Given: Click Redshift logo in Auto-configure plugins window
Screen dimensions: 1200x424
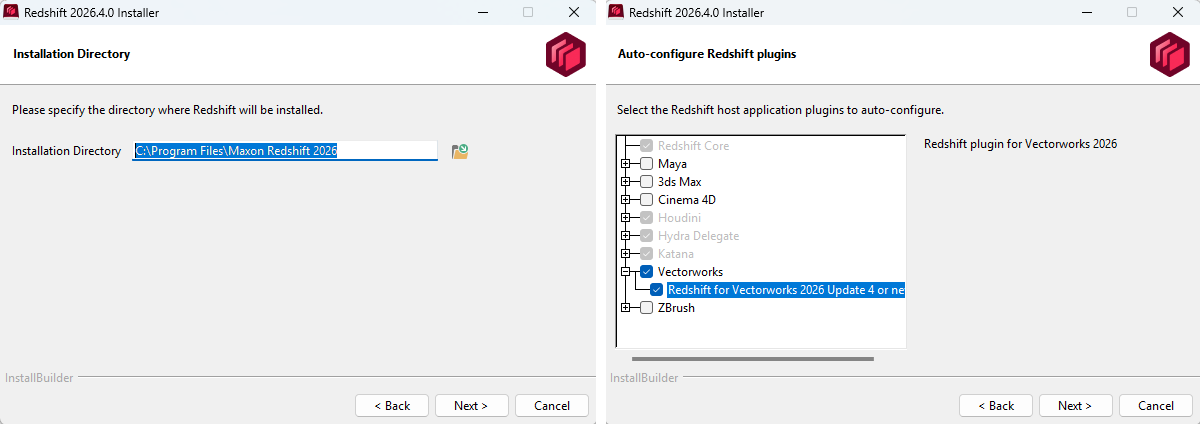Looking at the screenshot, I should point(1169,54).
